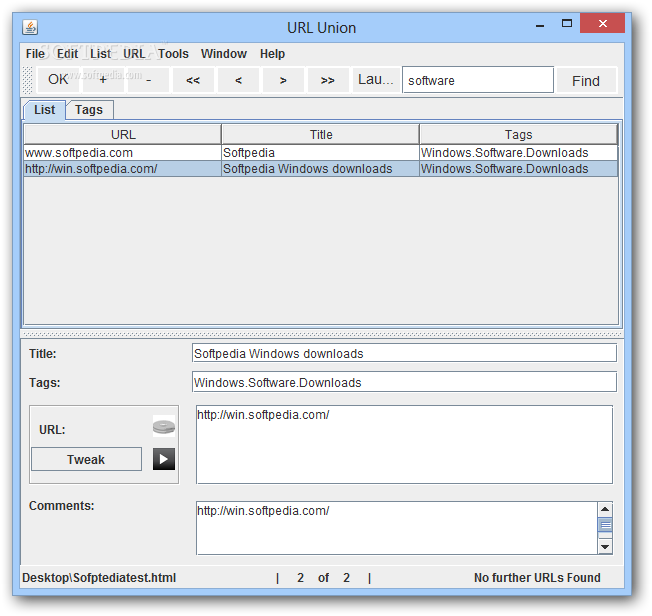Click the 'Softpedia Windows downloads' table cell
Viewport: 652px width, 616px height.
point(320,168)
